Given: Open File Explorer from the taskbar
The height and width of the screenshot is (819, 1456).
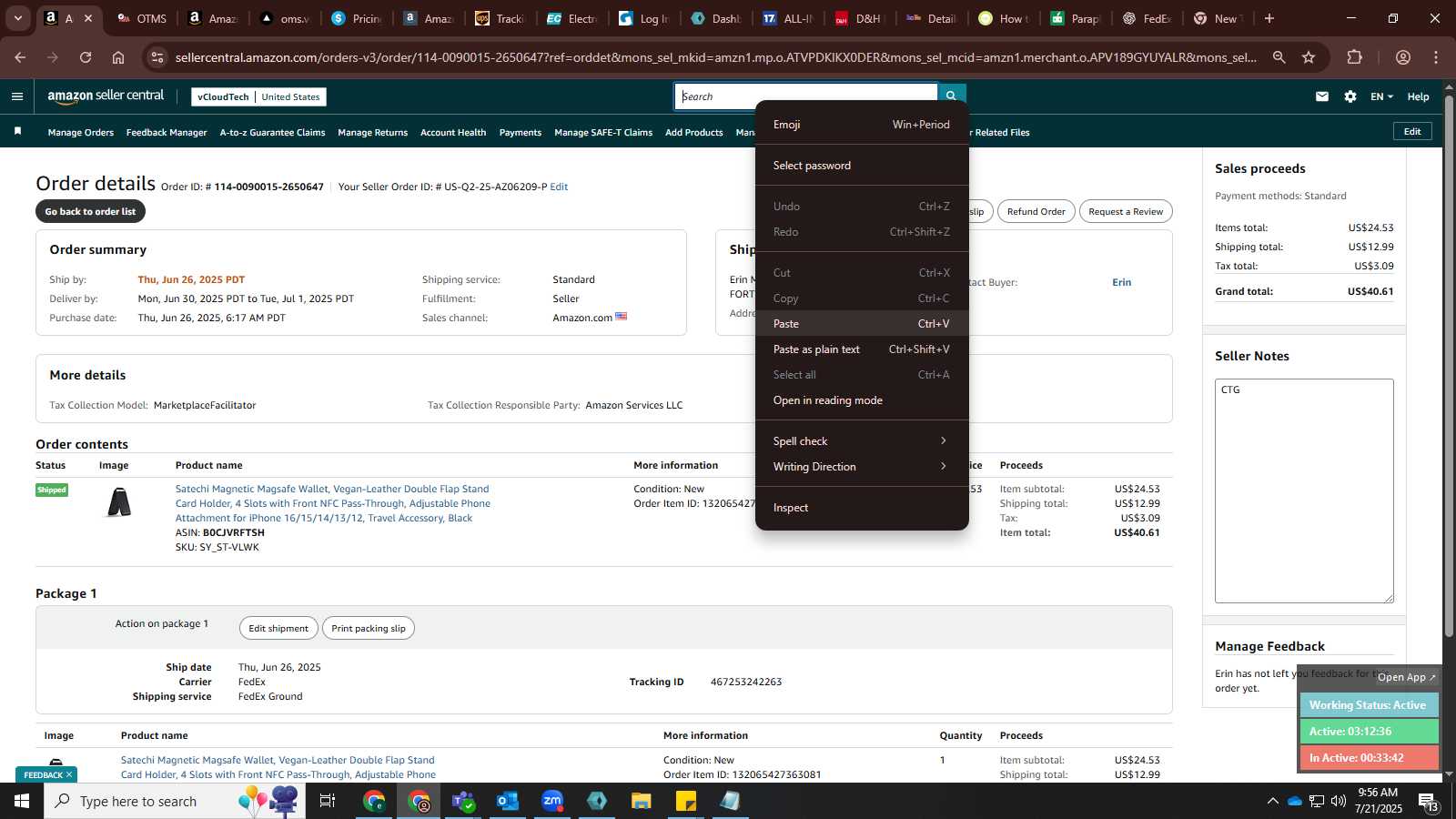Looking at the screenshot, I should (x=642, y=801).
